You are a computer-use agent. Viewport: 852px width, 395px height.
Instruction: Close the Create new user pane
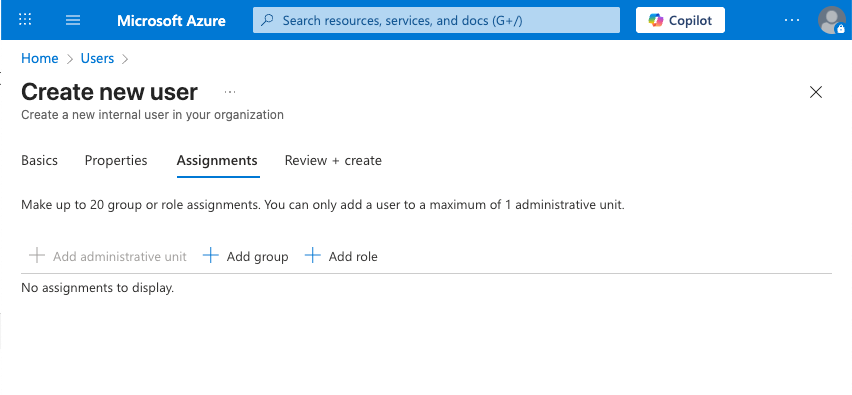point(816,92)
